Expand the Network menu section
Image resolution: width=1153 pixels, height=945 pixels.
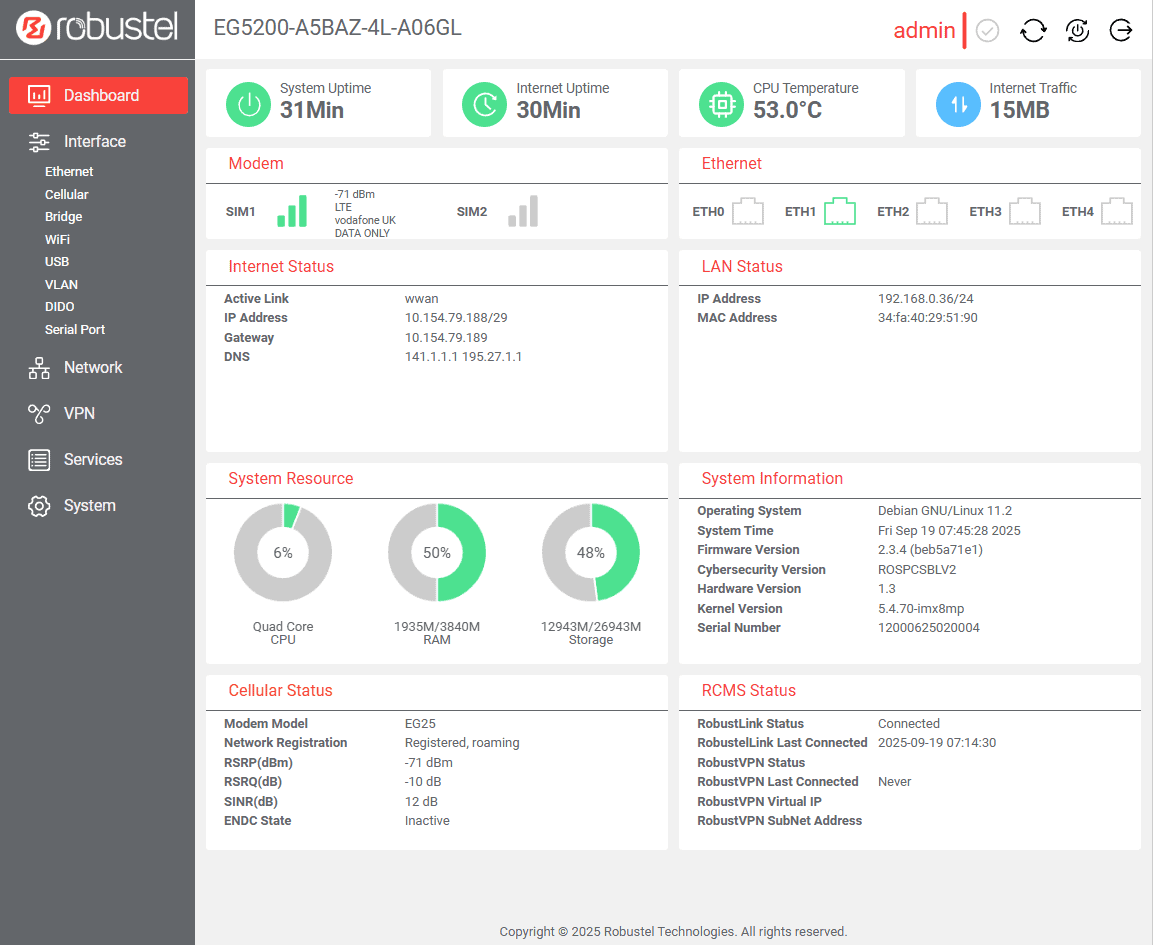click(92, 368)
